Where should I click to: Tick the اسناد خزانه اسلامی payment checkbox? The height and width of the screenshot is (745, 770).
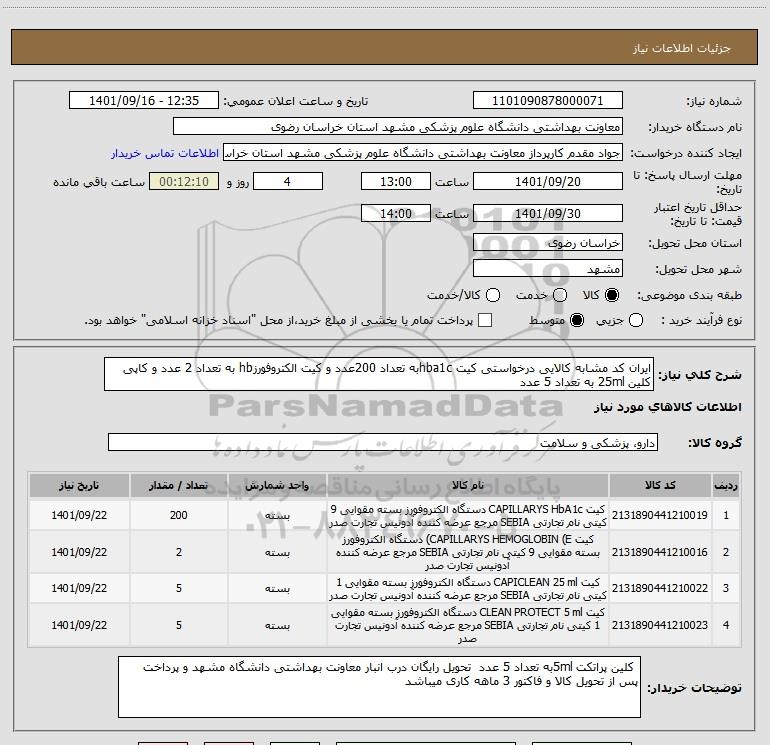(x=485, y=321)
